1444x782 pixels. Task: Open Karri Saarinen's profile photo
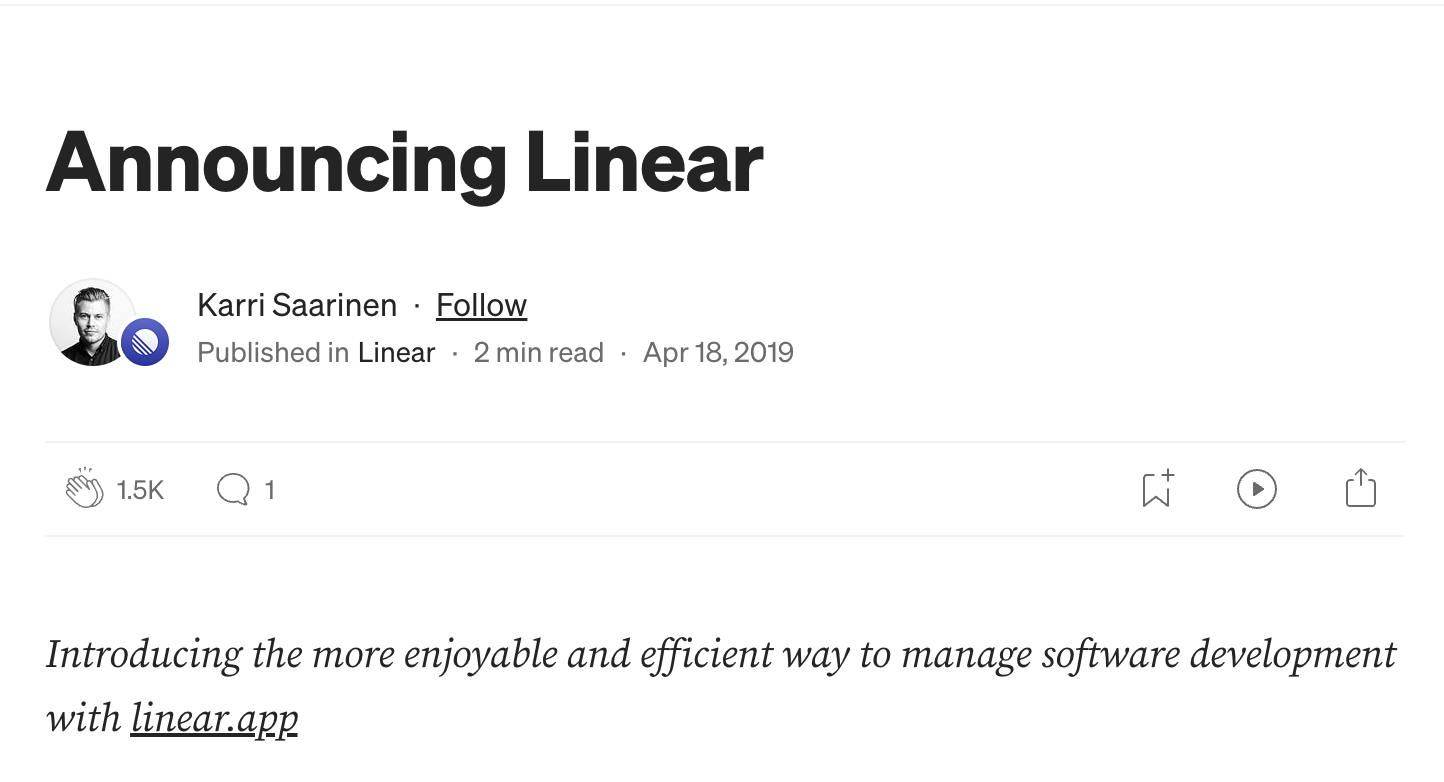(x=92, y=322)
